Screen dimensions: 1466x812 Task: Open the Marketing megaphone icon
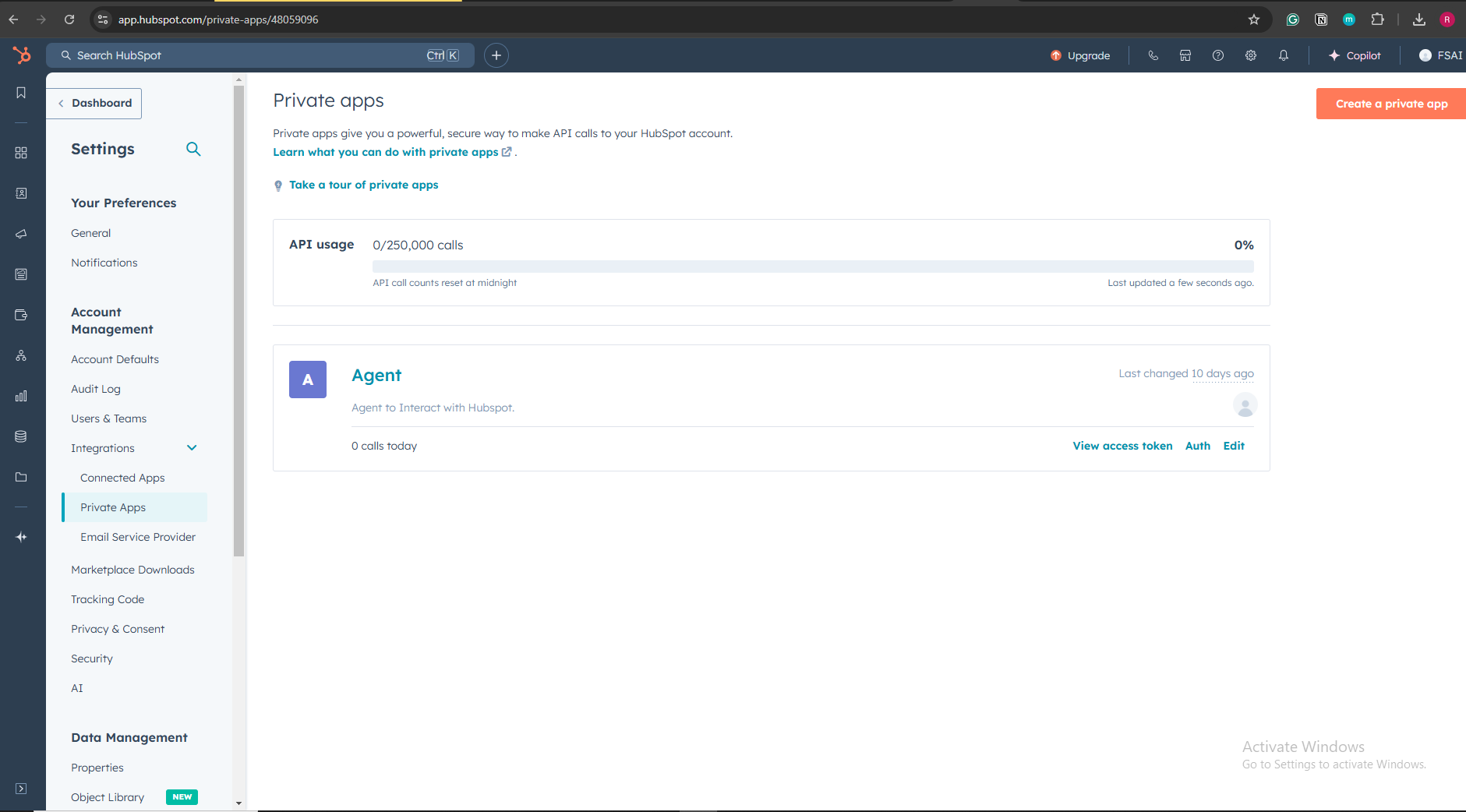[21, 234]
